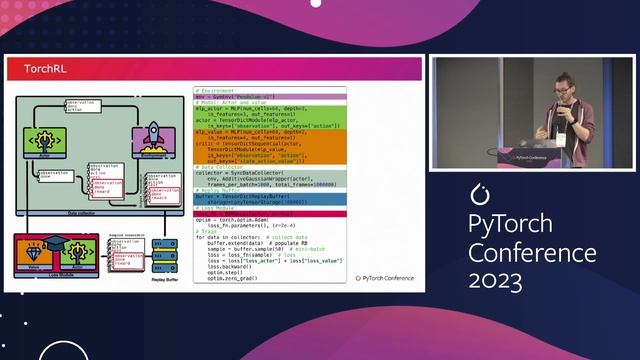Click the "# Data Collector" code comment
This screenshot has width=640, height=360.
click(219, 167)
